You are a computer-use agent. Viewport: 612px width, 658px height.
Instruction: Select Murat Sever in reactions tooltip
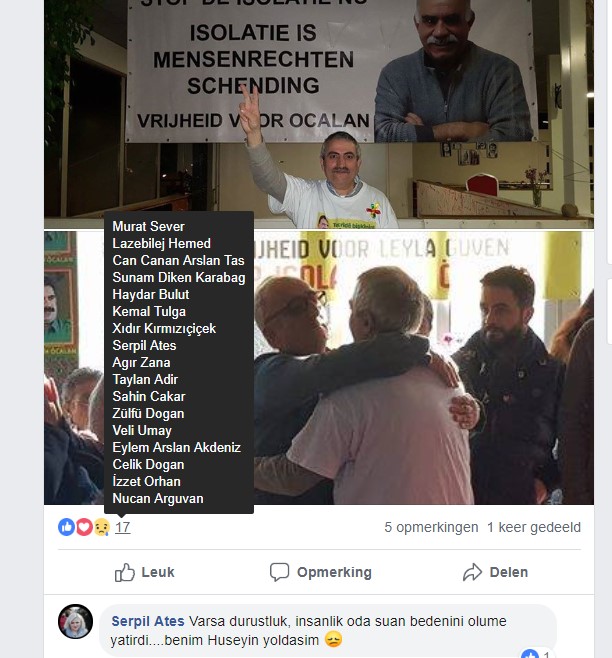149,227
